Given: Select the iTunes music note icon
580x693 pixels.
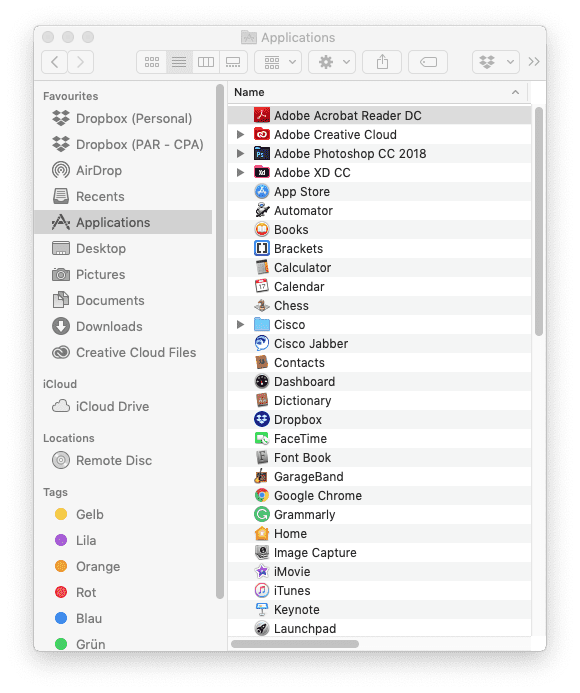Looking at the screenshot, I should pos(262,590).
